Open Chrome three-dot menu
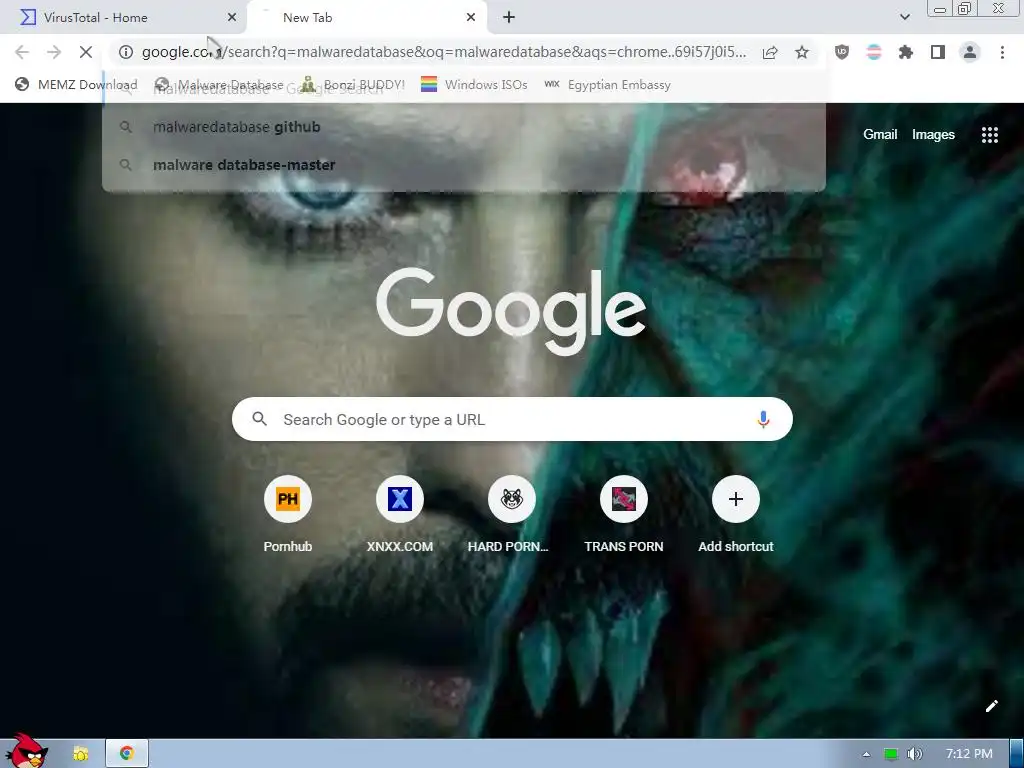The width and height of the screenshot is (1024, 768). (1002, 52)
